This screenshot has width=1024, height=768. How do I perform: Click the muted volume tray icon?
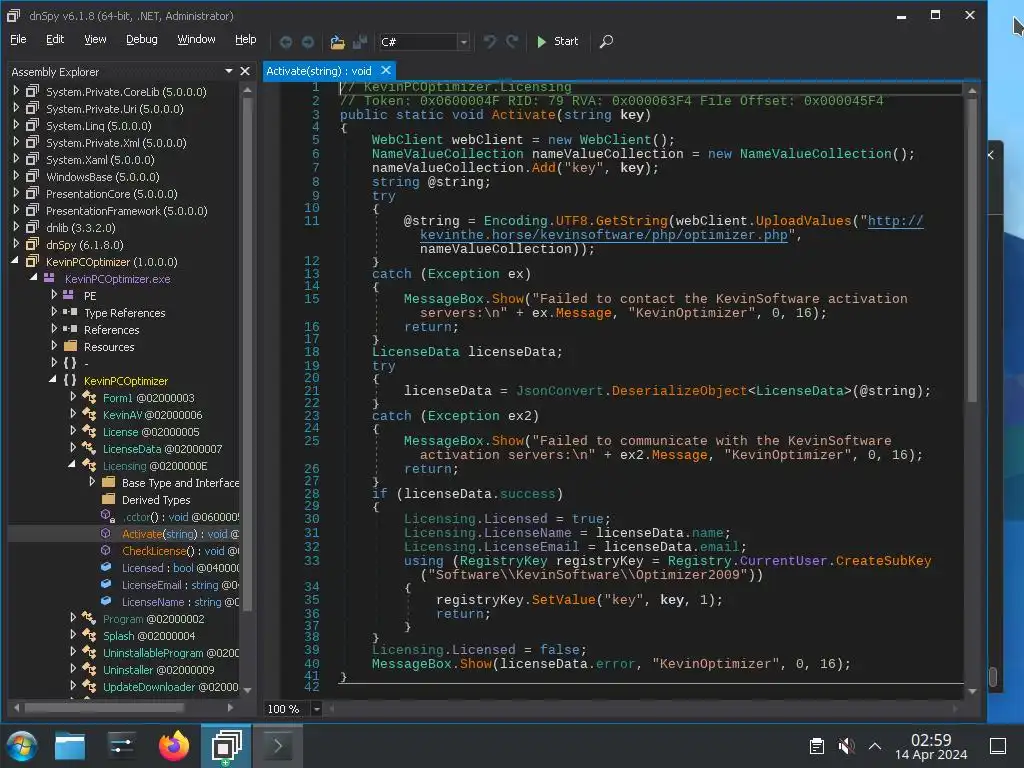click(846, 745)
